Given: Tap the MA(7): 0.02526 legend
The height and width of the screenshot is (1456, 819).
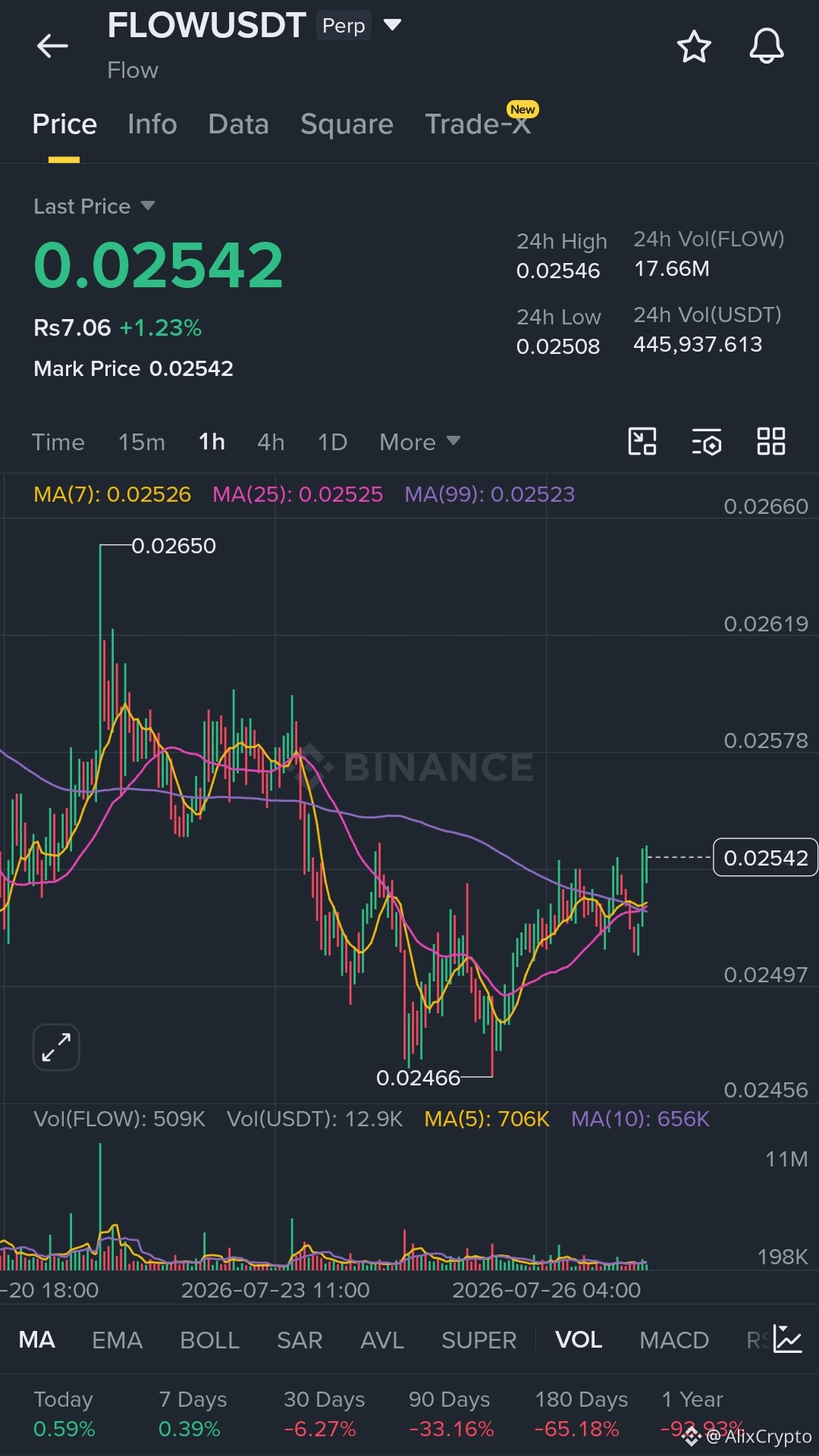Looking at the screenshot, I should tap(112, 494).
